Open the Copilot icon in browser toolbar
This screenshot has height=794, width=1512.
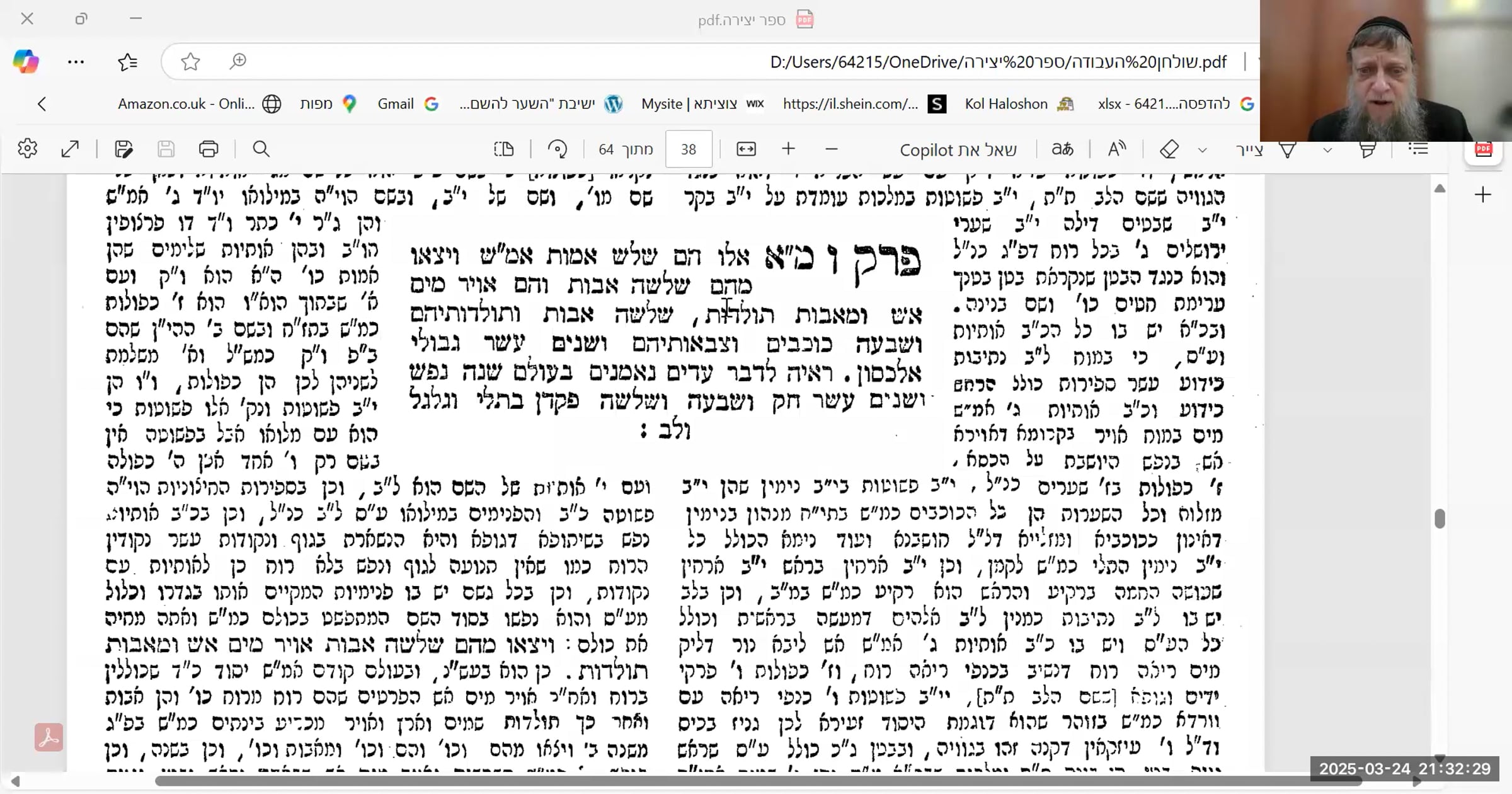pyautogui.click(x=26, y=62)
